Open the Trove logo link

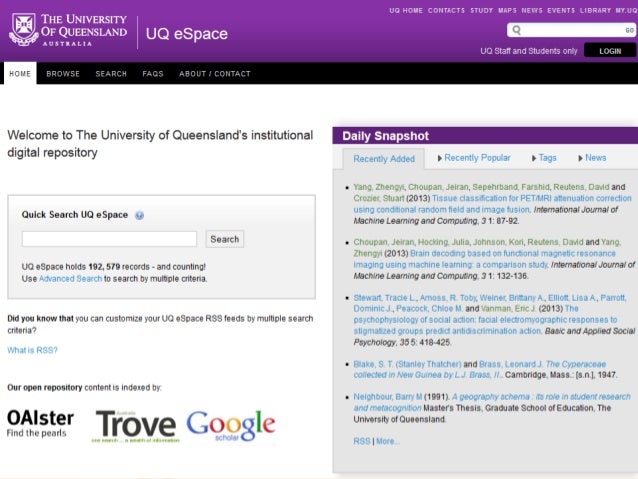135,426
